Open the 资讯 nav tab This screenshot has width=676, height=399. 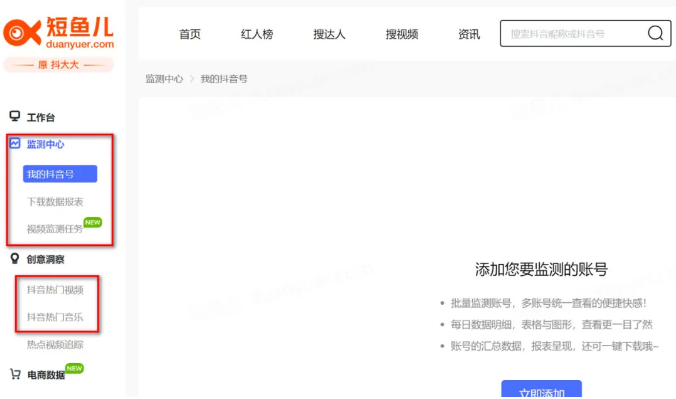pos(469,34)
